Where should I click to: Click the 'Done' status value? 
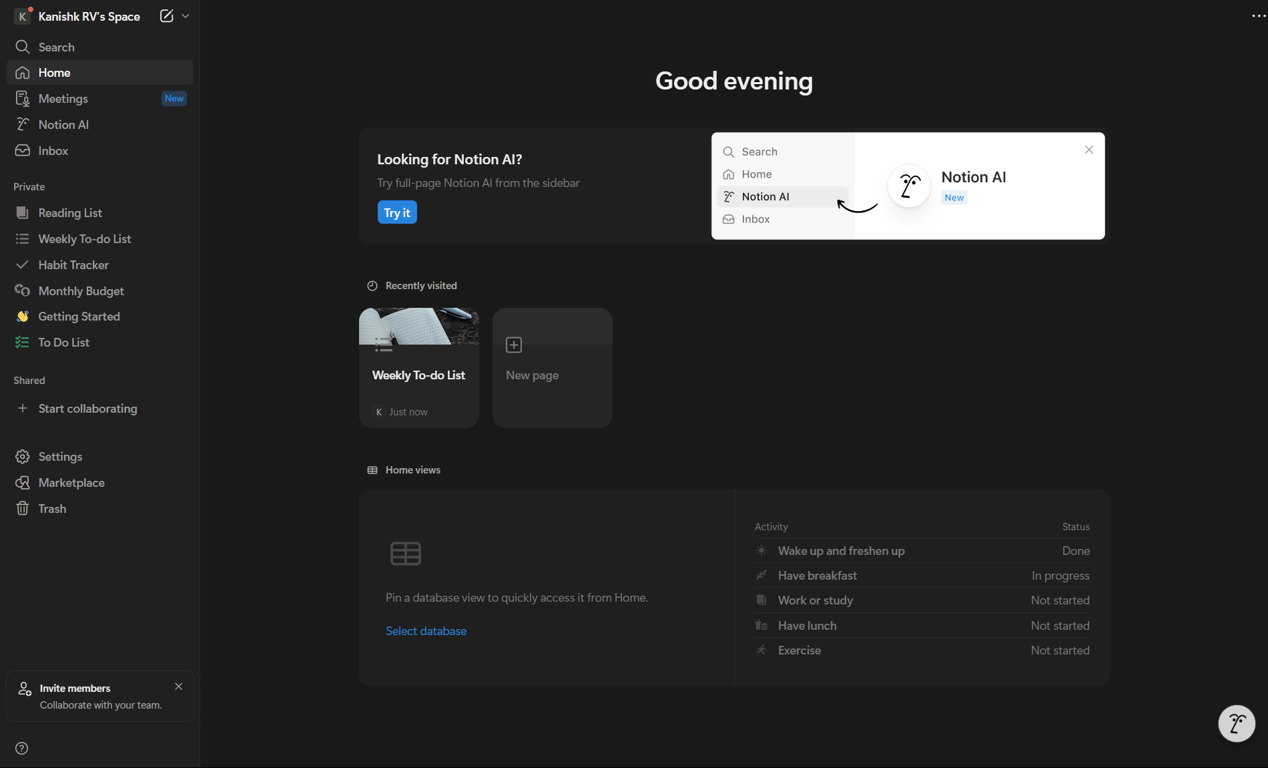(1076, 551)
